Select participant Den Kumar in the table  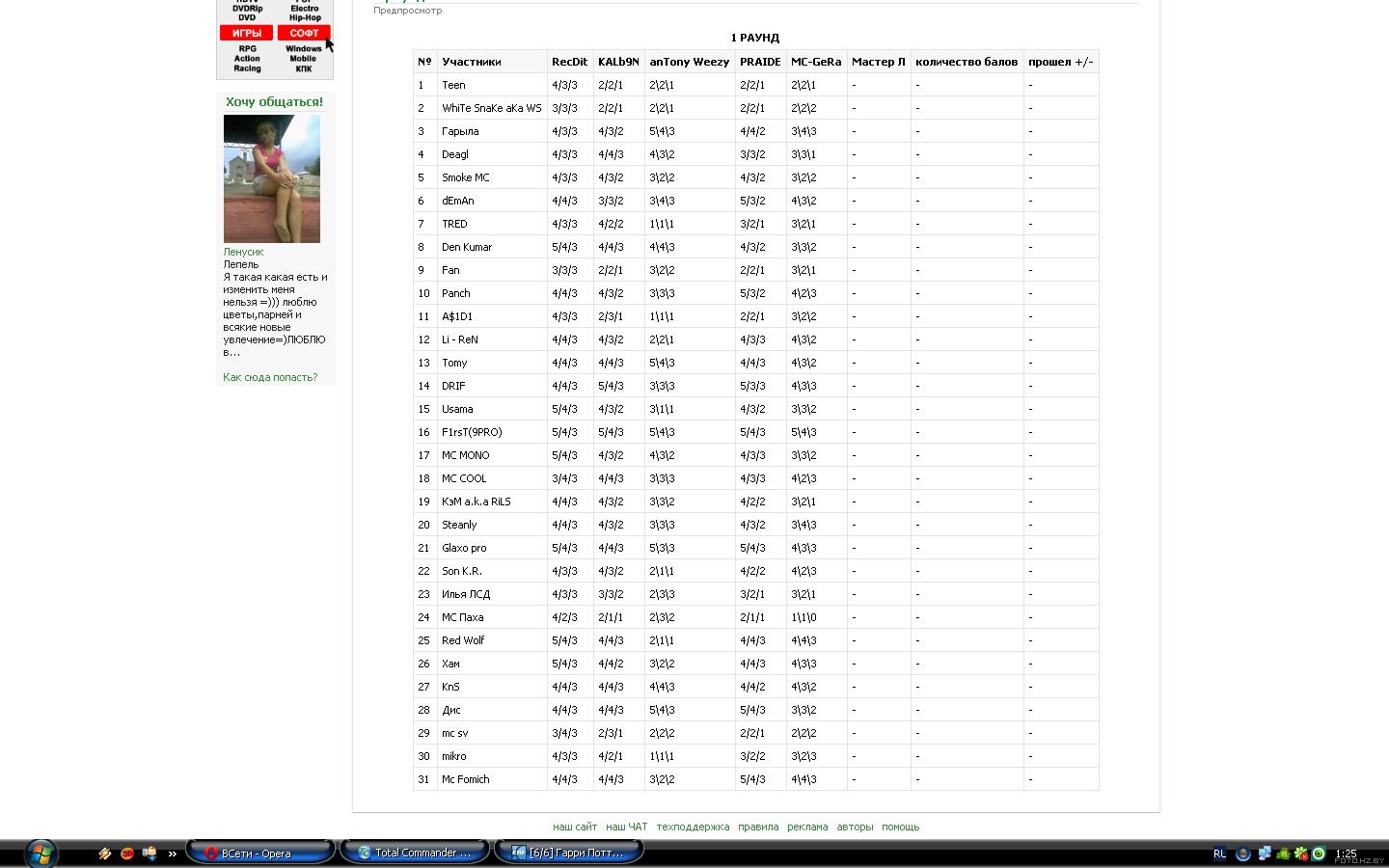(467, 247)
